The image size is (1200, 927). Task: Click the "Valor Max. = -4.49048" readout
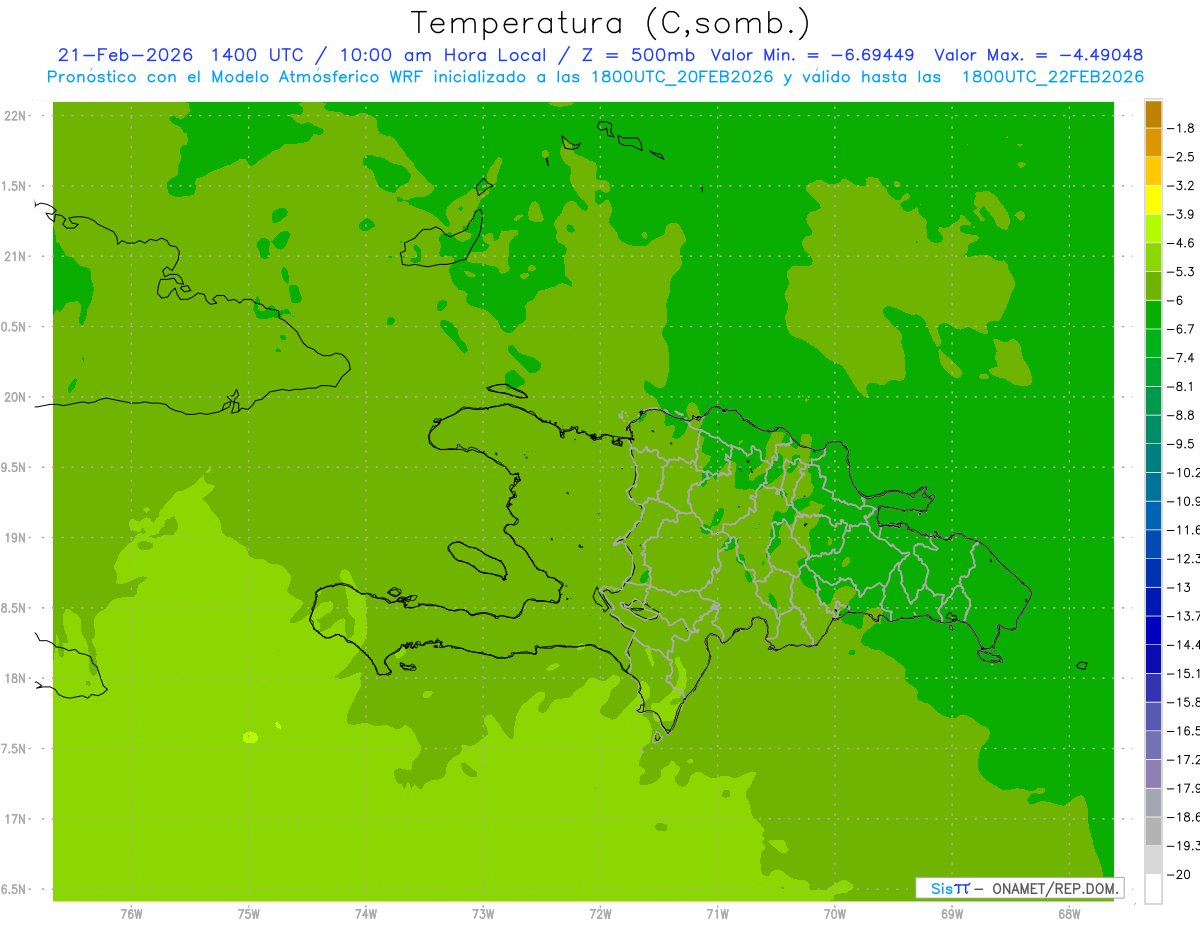[1038, 55]
